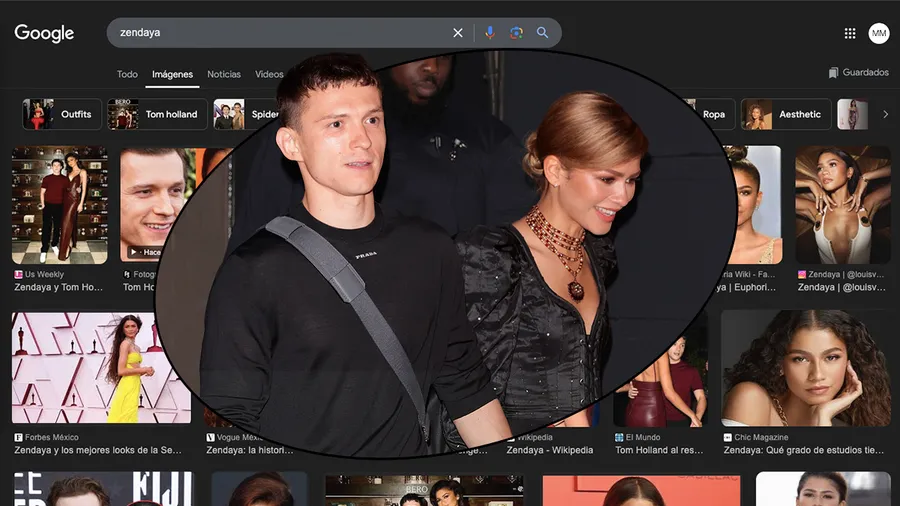Open the 'Zendaya | @louisv...' caption link
Image resolution: width=900 pixels, height=506 pixels.
(841, 287)
